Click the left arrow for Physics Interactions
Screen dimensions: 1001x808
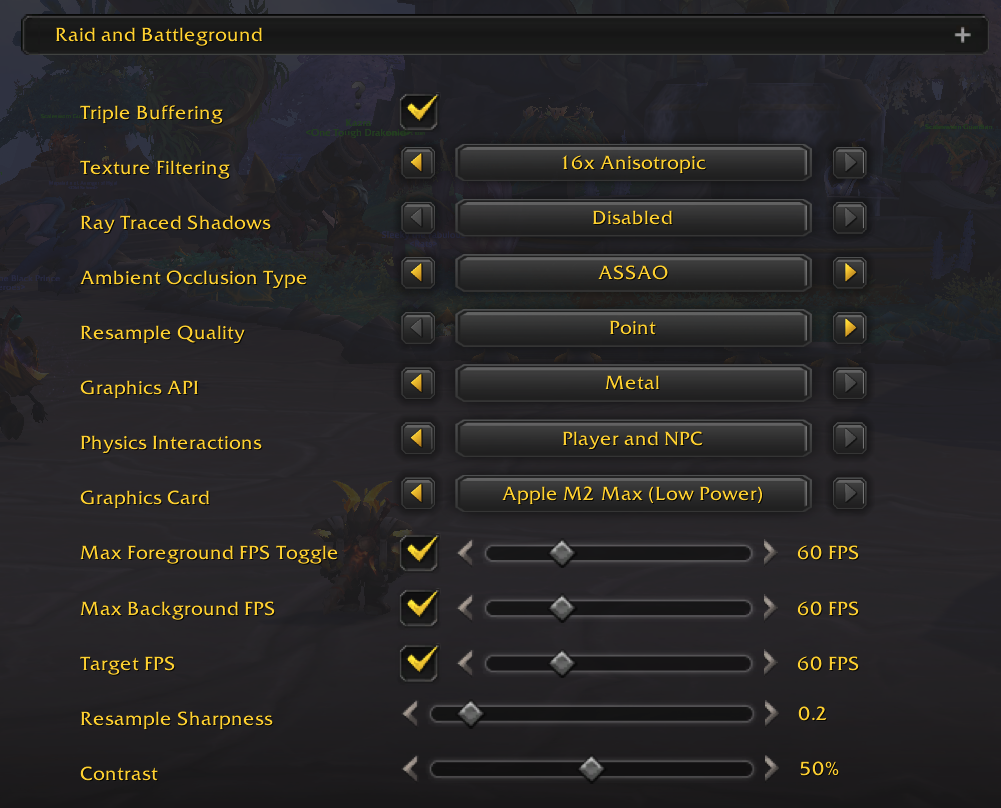(417, 438)
